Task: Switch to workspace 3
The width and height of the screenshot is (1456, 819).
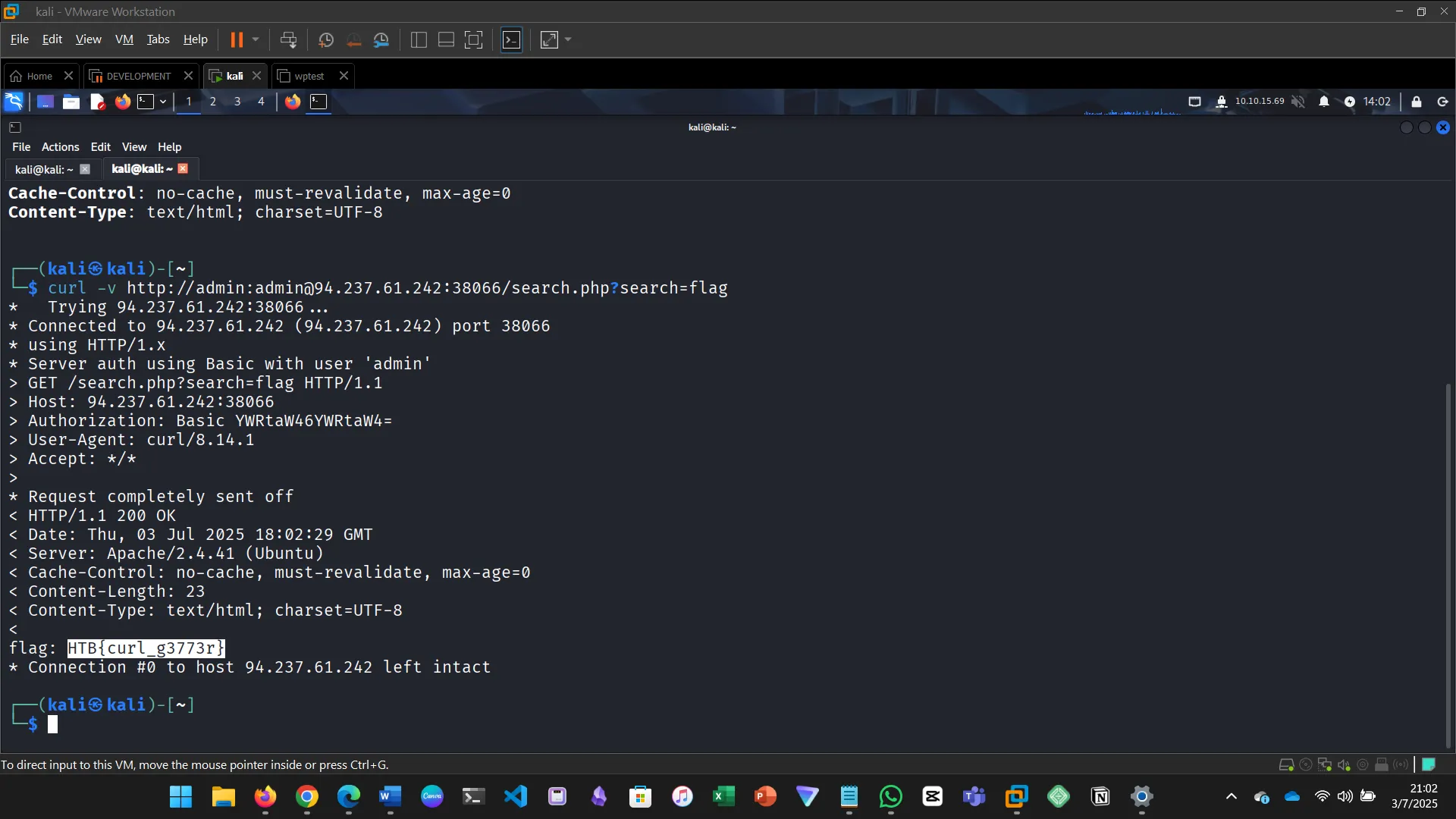Action: [237, 102]
